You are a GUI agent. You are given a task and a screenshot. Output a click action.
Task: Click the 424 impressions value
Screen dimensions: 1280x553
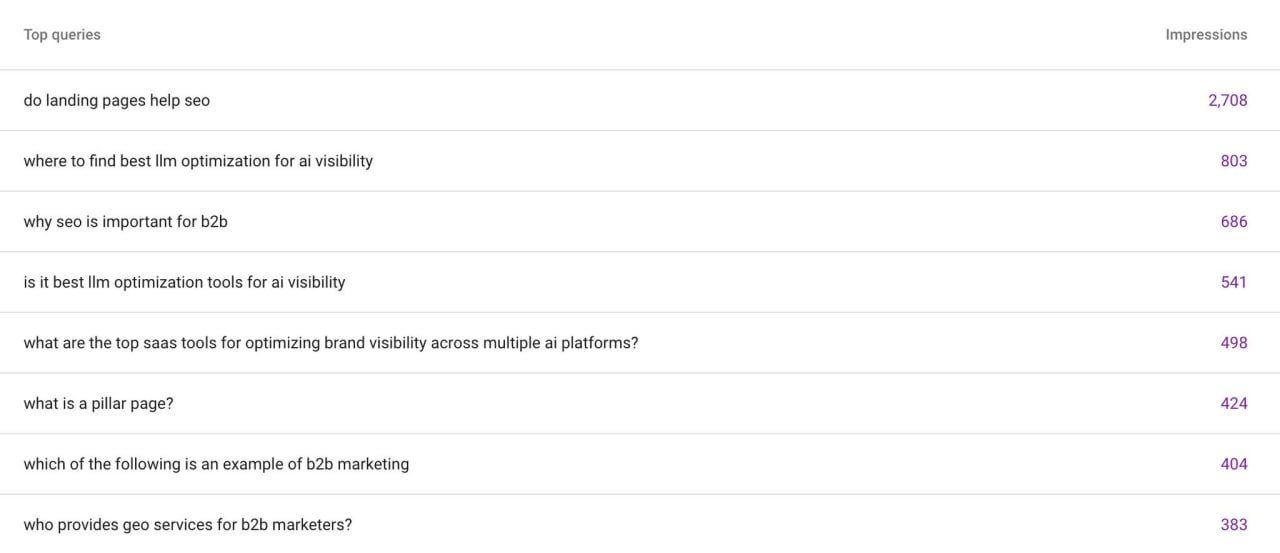(x=1233, y=404)
